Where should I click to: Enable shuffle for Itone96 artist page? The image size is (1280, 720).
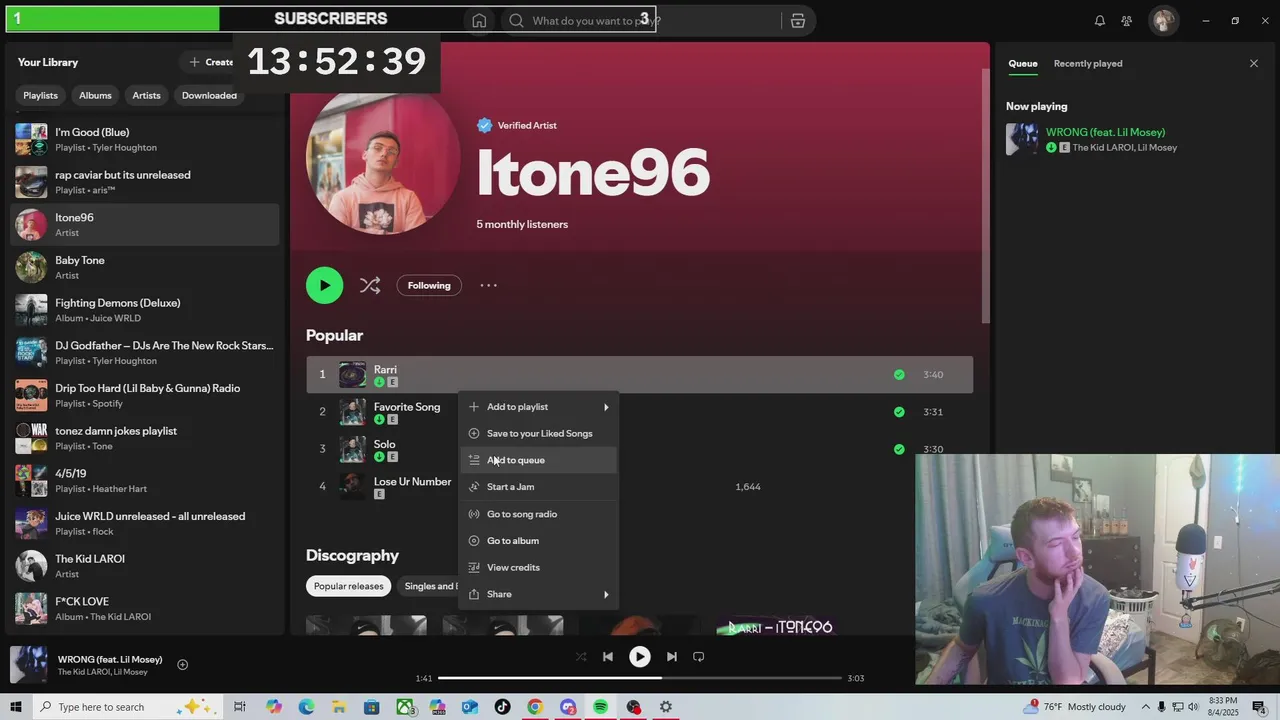[370, 285]
